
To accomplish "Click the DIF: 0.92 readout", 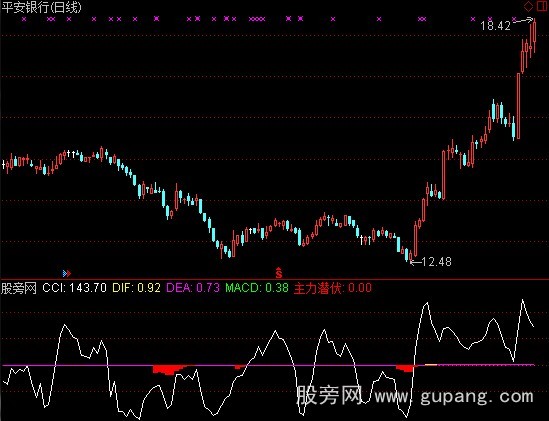I will pos(136,288).
